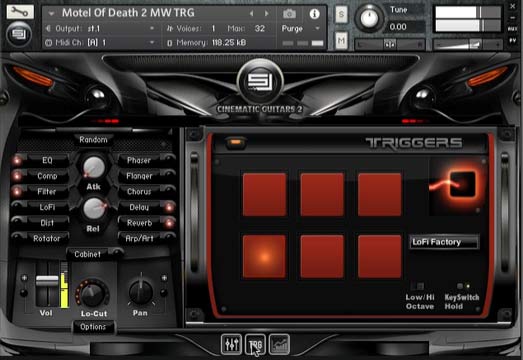The height and width of the screenshot is (360, 523).
Task: Open the graph envelope page icon
Action: (279, 344)
